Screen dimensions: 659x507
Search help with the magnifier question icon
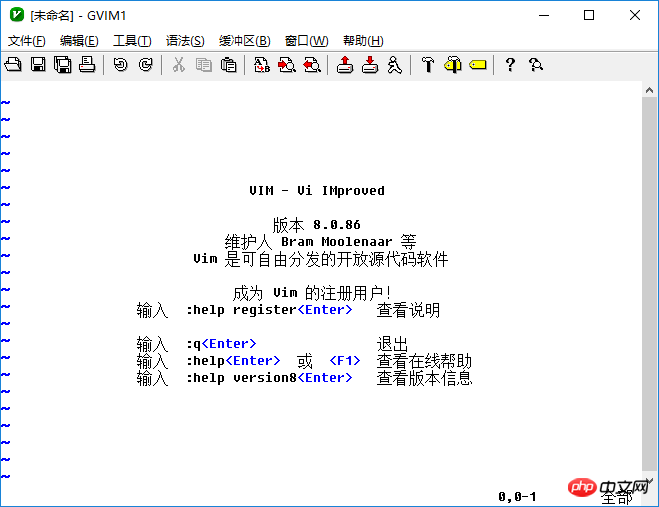(x=535, y=65)
